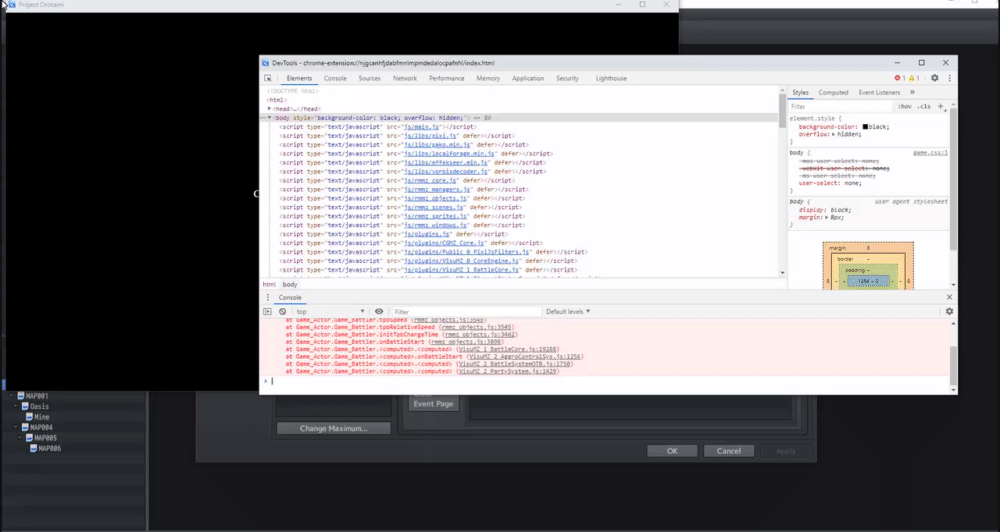Click the black background-color swatch

pos(865,127)
